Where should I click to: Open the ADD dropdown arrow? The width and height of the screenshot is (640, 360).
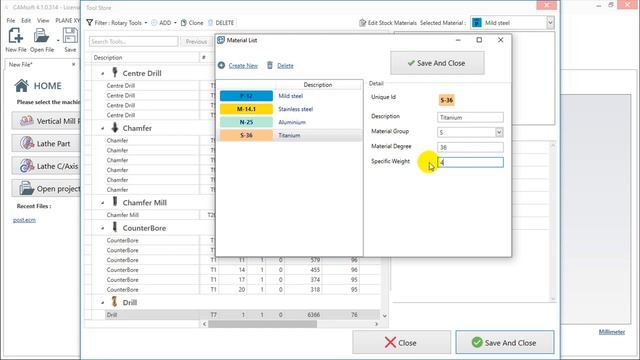point(175,23)
